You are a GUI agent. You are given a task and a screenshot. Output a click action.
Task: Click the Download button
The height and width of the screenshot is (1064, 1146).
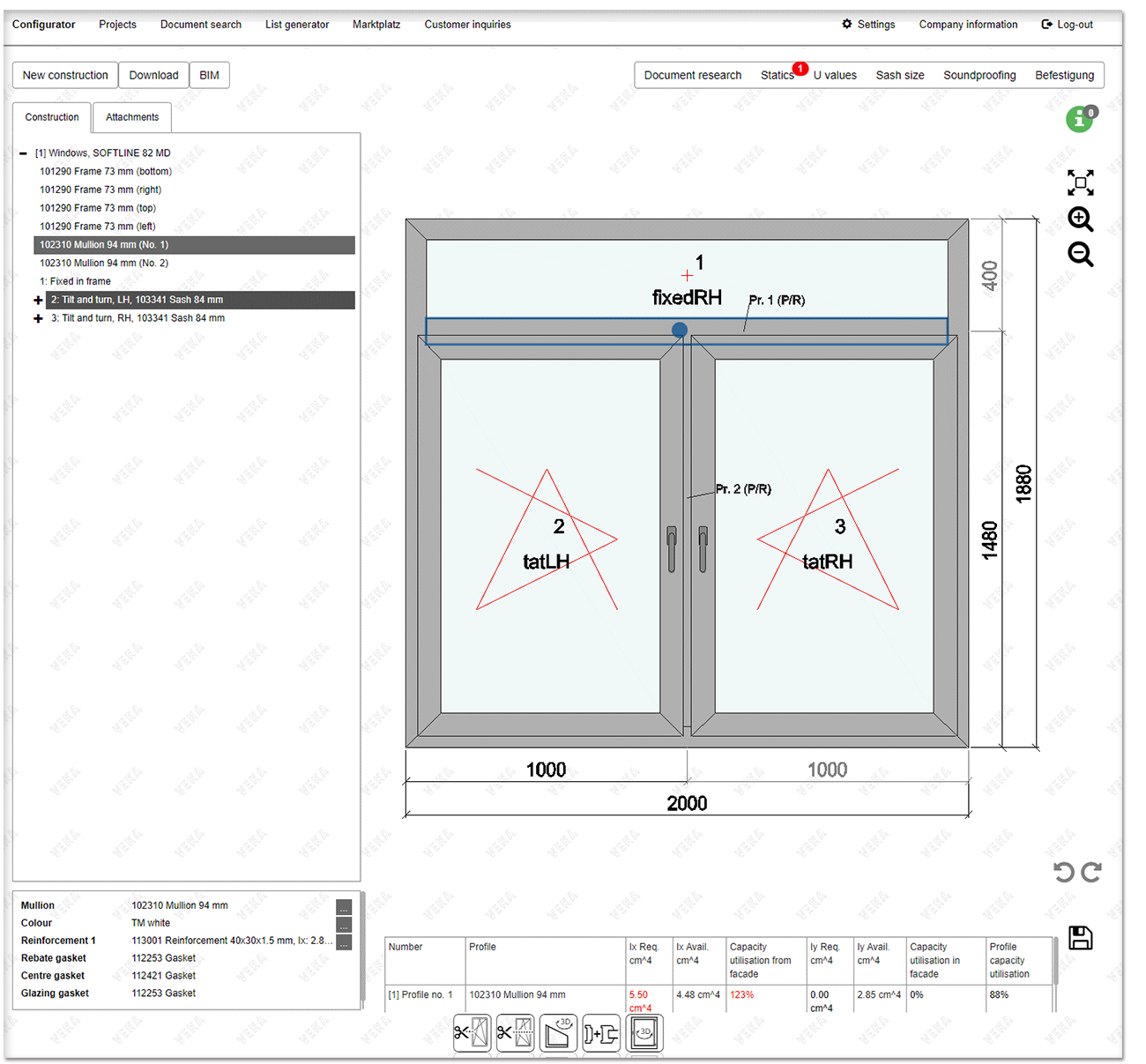click(153, 75)
